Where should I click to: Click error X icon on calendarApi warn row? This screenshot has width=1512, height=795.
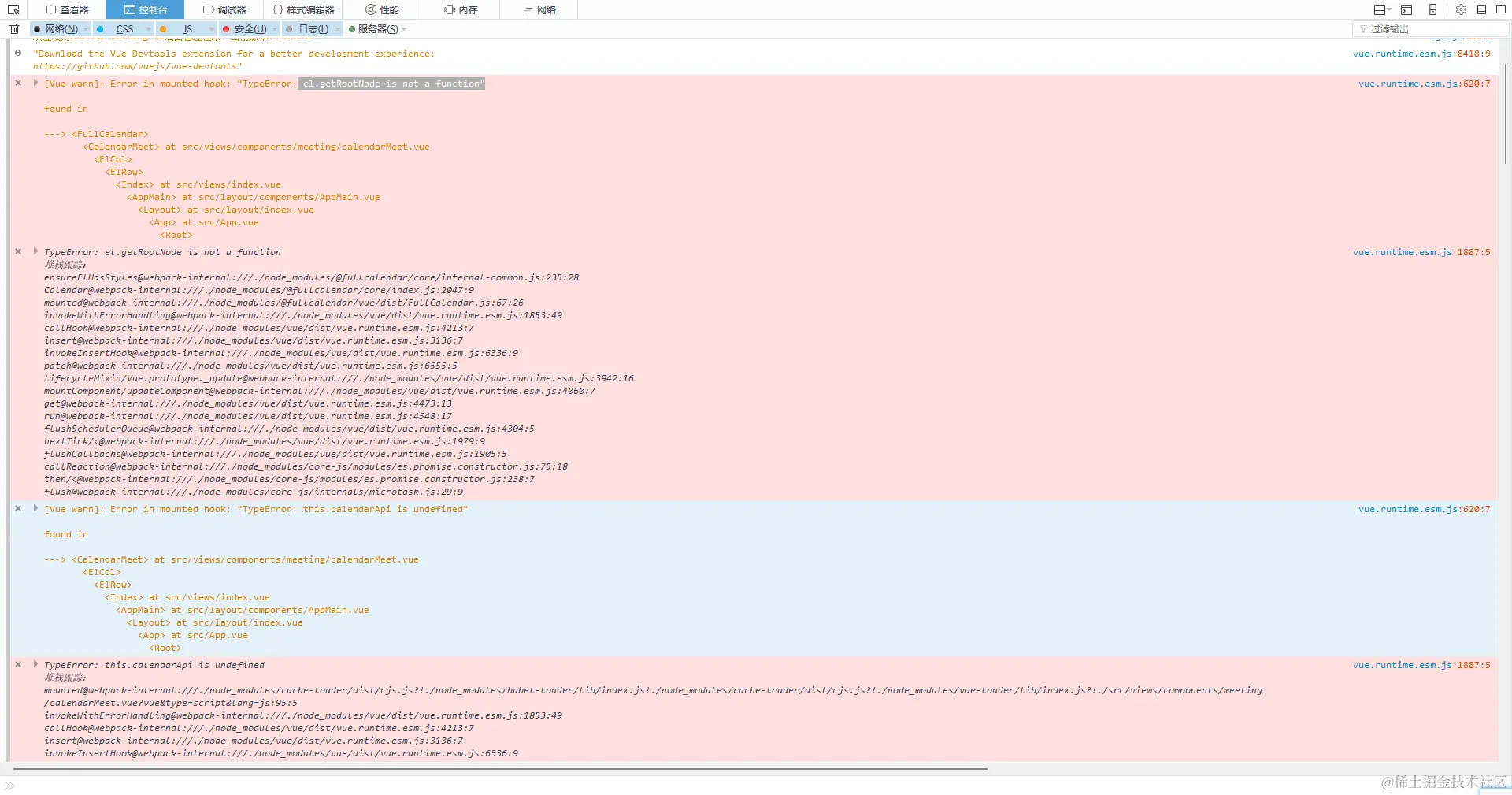pyautogui.click(x=18, y=508)
